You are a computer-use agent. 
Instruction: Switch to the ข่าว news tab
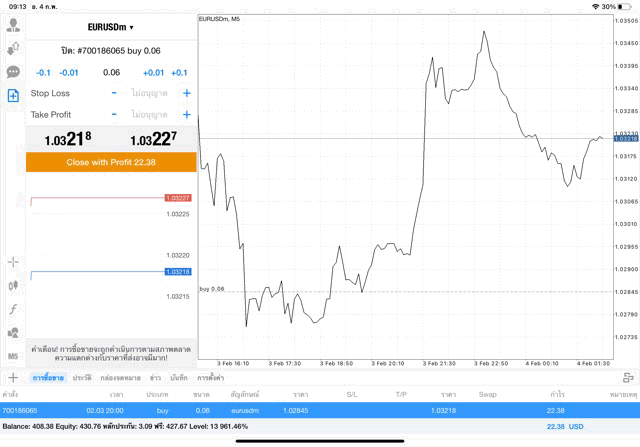[156, 378]
